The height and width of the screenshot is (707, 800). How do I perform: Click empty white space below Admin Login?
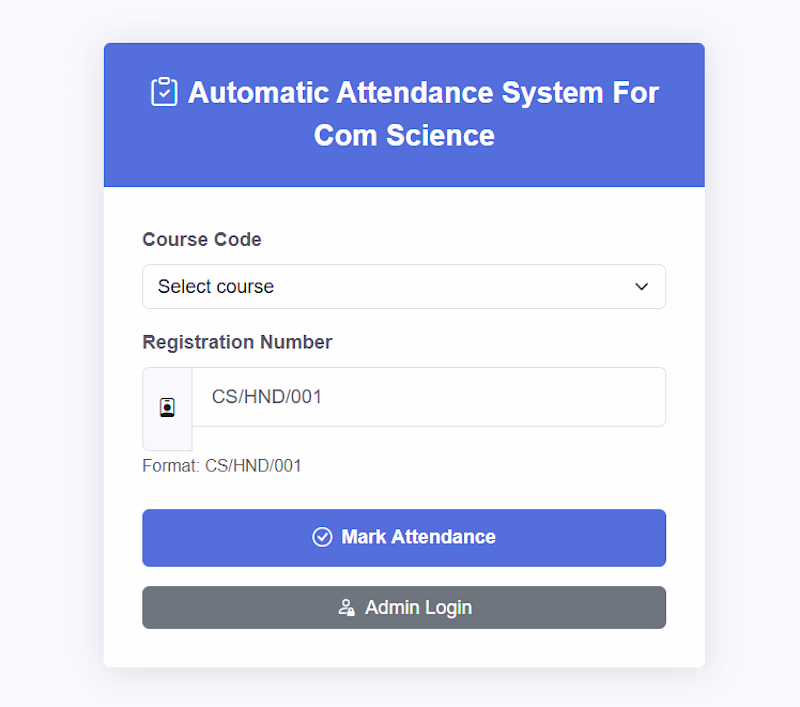(403, 649)
